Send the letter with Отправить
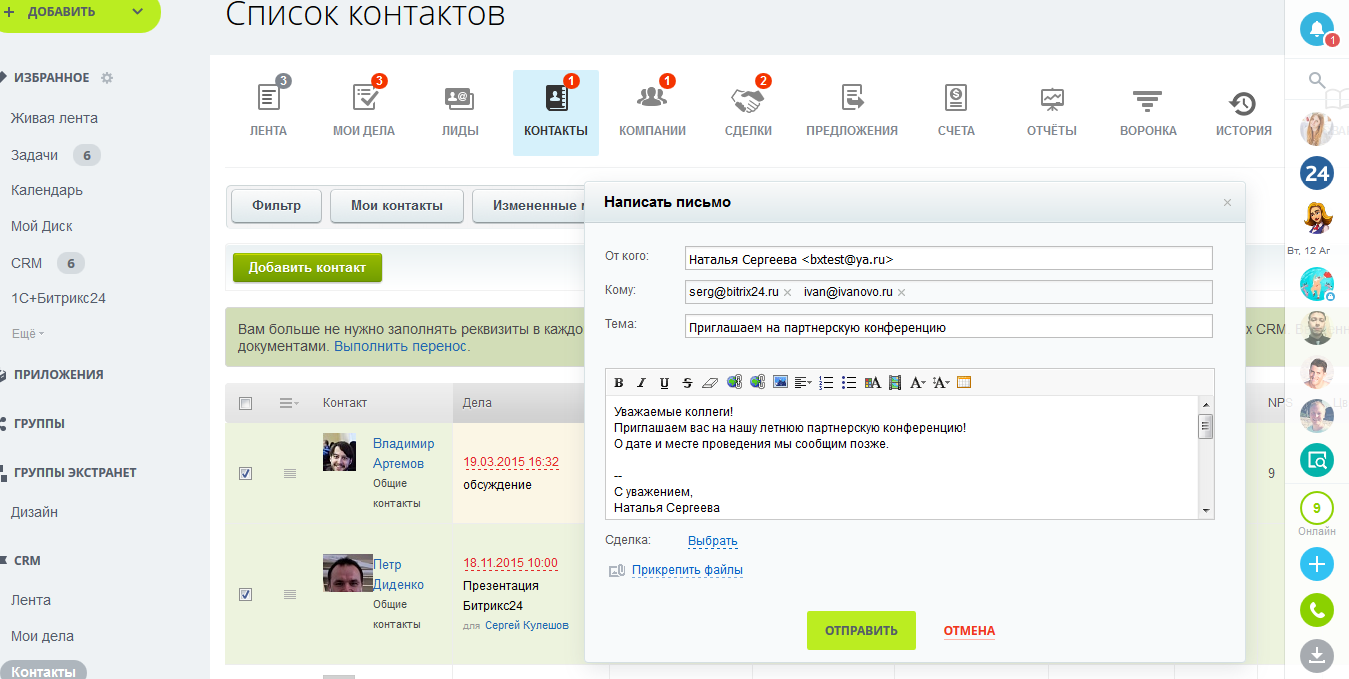Image resolution: width=1349 pixels, height=679 pixels. (x=861, y=631)
